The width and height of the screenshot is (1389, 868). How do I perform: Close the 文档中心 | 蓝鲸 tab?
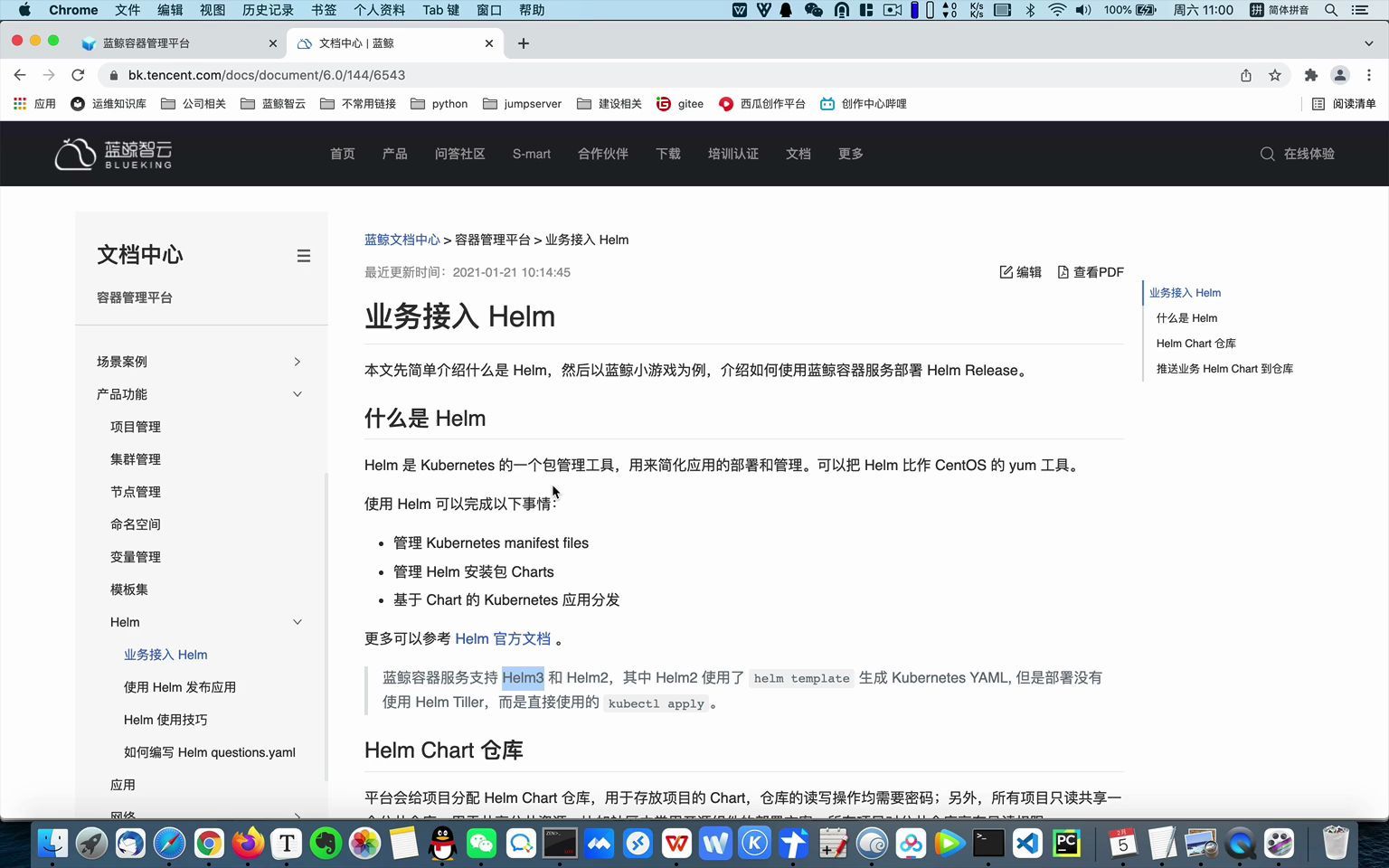click(489, 43)
